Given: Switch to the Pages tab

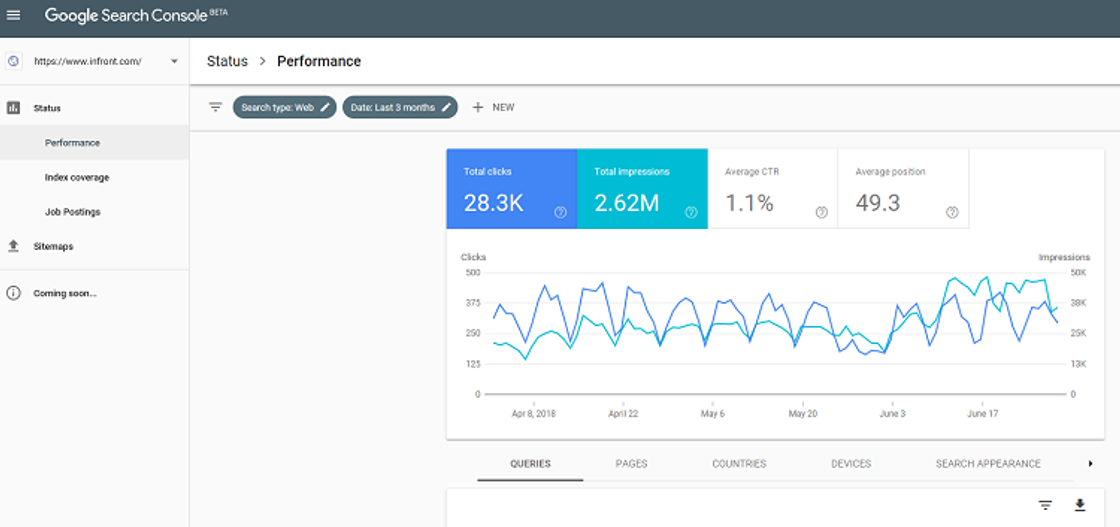Looking at the screenshot, I should click(x=631, y=464).
